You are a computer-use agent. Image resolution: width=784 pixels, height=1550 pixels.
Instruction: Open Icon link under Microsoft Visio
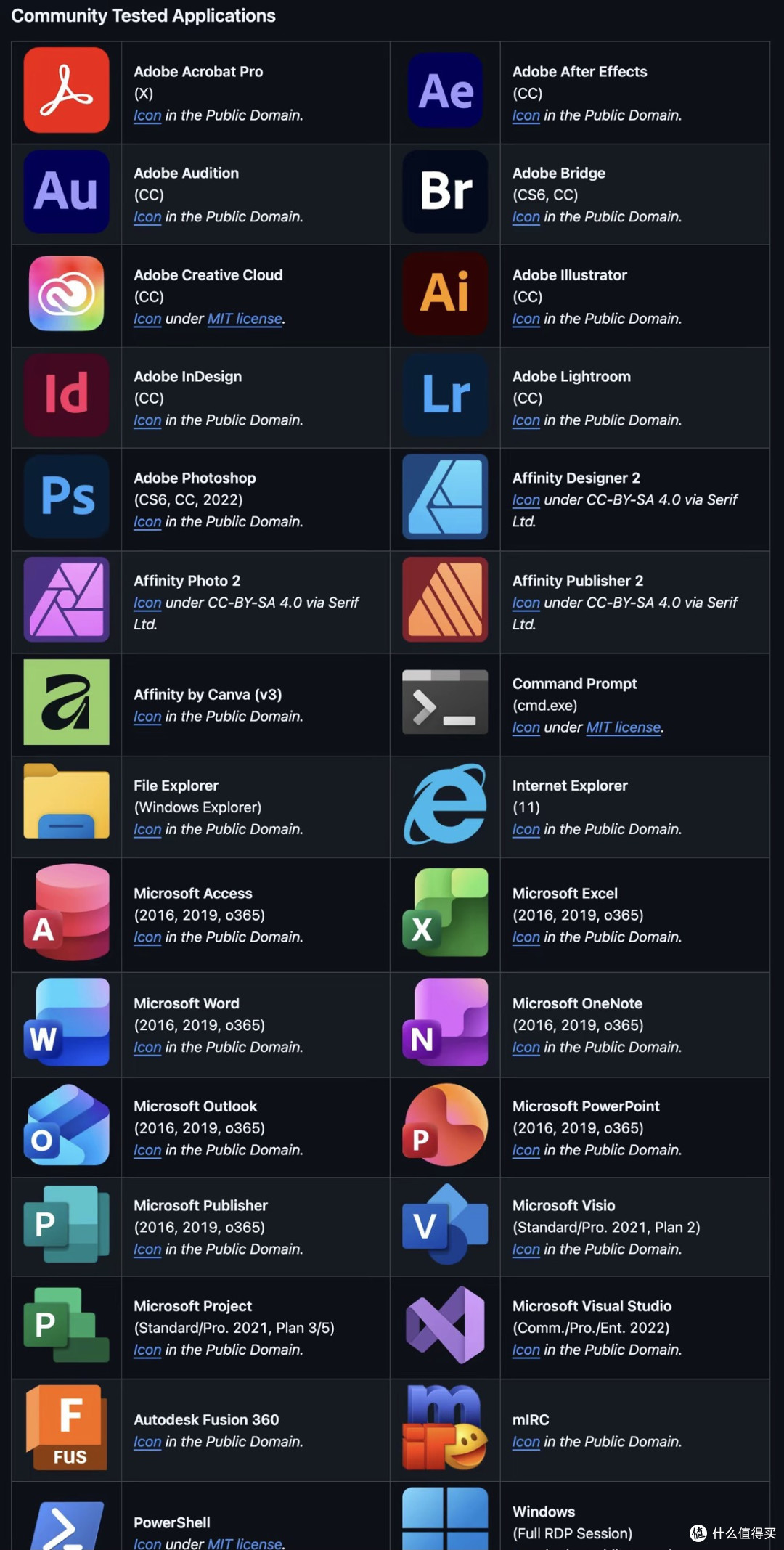click(x=526, y=1249)
